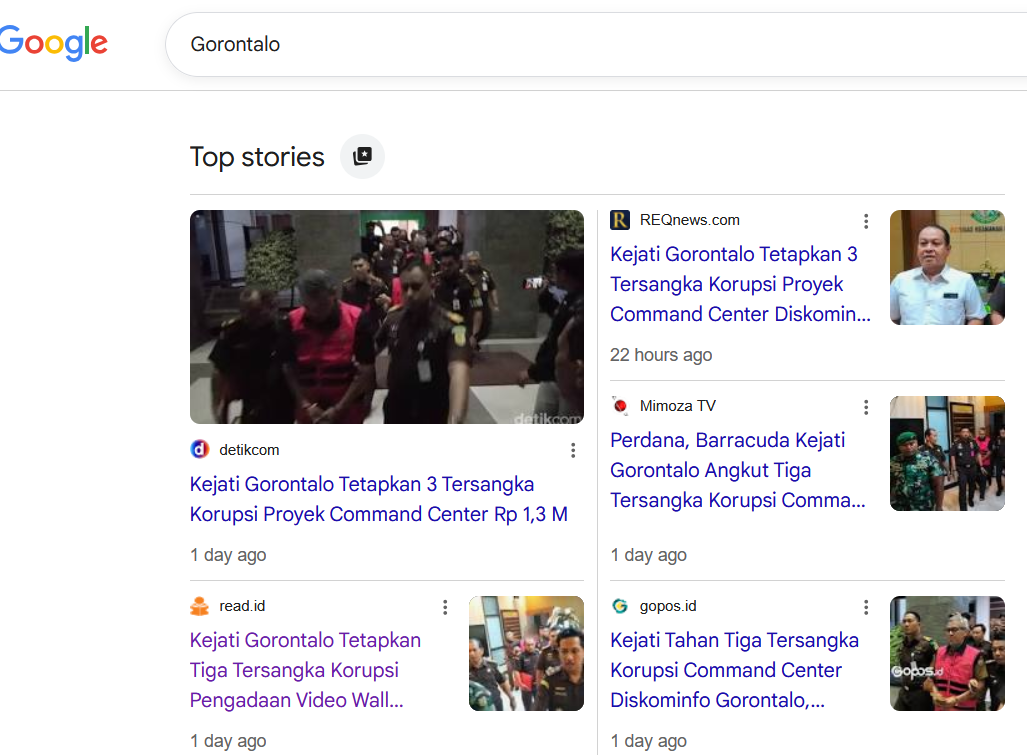
Task: Open the Mimoza TV story thumbnail
Action: [x=947, y=453]
